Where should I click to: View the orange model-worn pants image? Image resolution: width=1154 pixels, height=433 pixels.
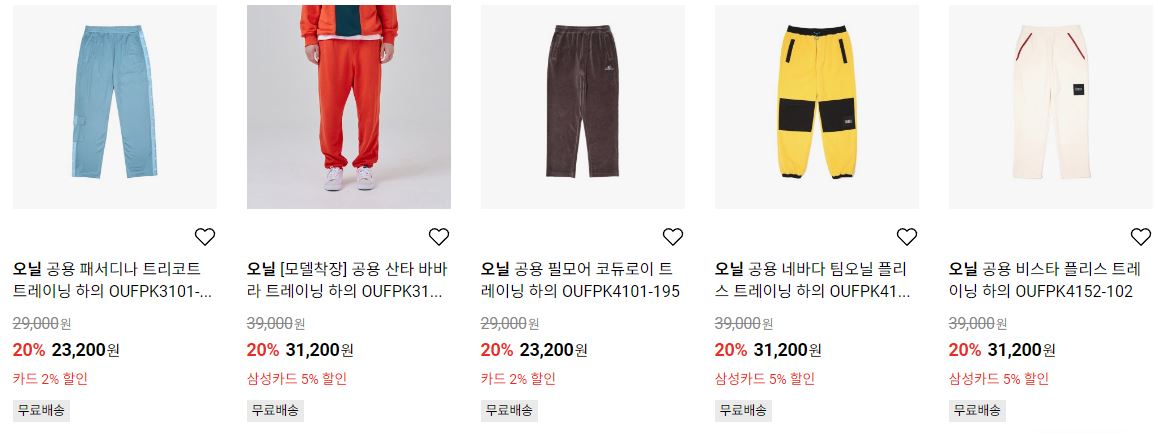pos(349,107)
